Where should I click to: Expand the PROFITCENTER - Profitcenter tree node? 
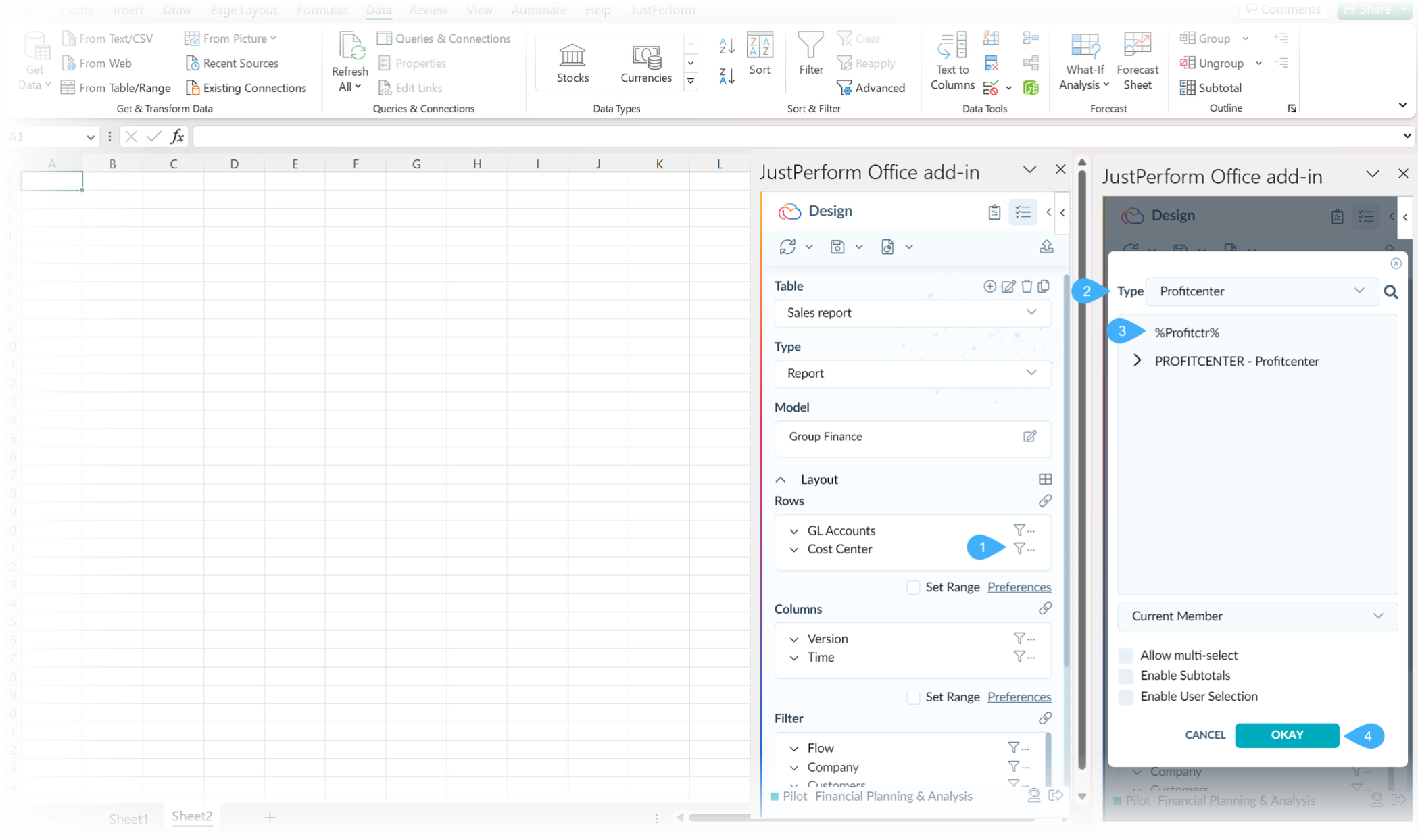tap(1138, 360)
